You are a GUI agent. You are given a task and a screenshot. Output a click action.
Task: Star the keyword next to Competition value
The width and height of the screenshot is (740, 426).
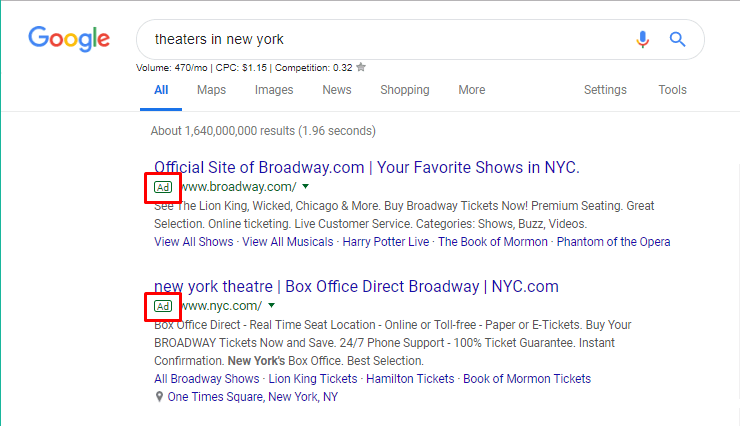(x=361, y=67)
